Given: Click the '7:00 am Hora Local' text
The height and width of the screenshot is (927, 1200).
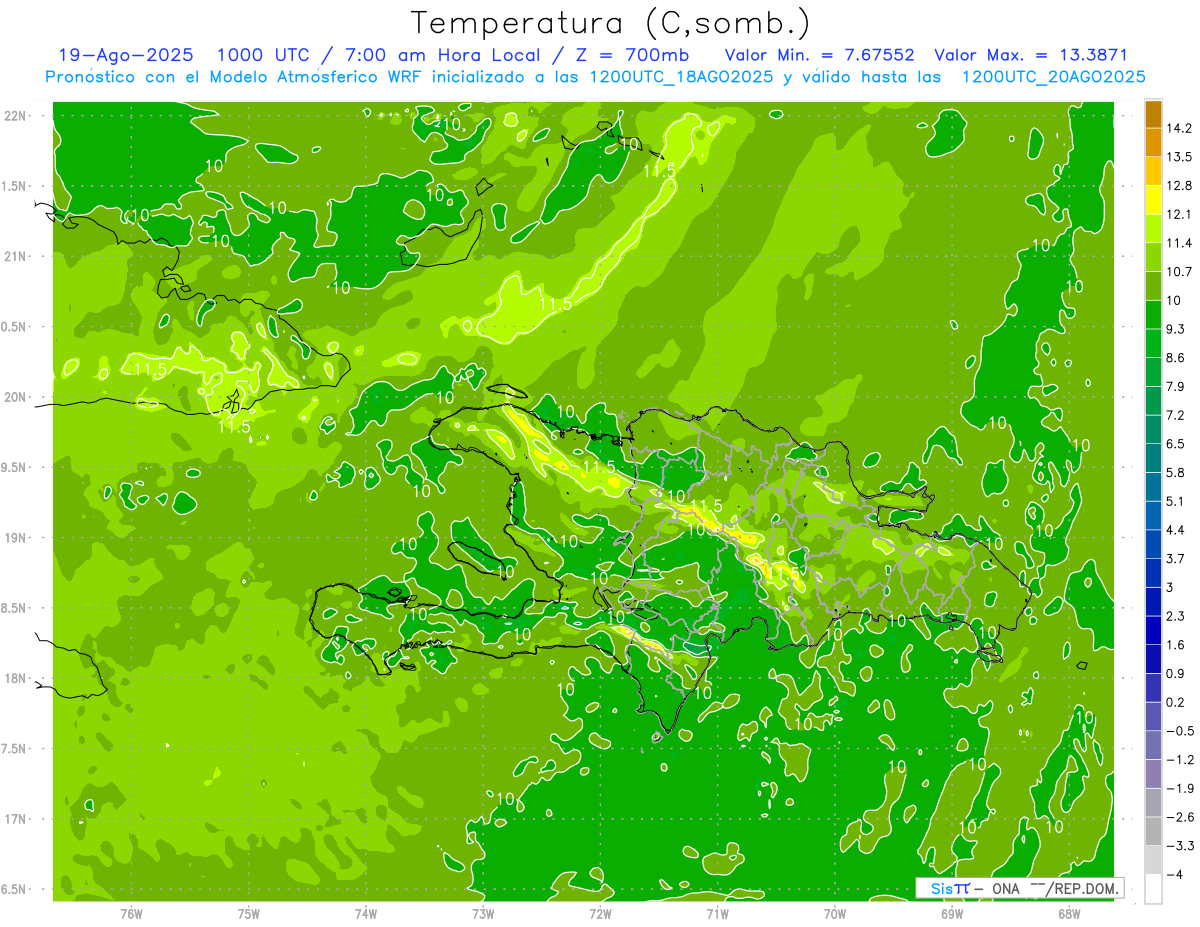Looking at the screenshot, I should (441, 55).
